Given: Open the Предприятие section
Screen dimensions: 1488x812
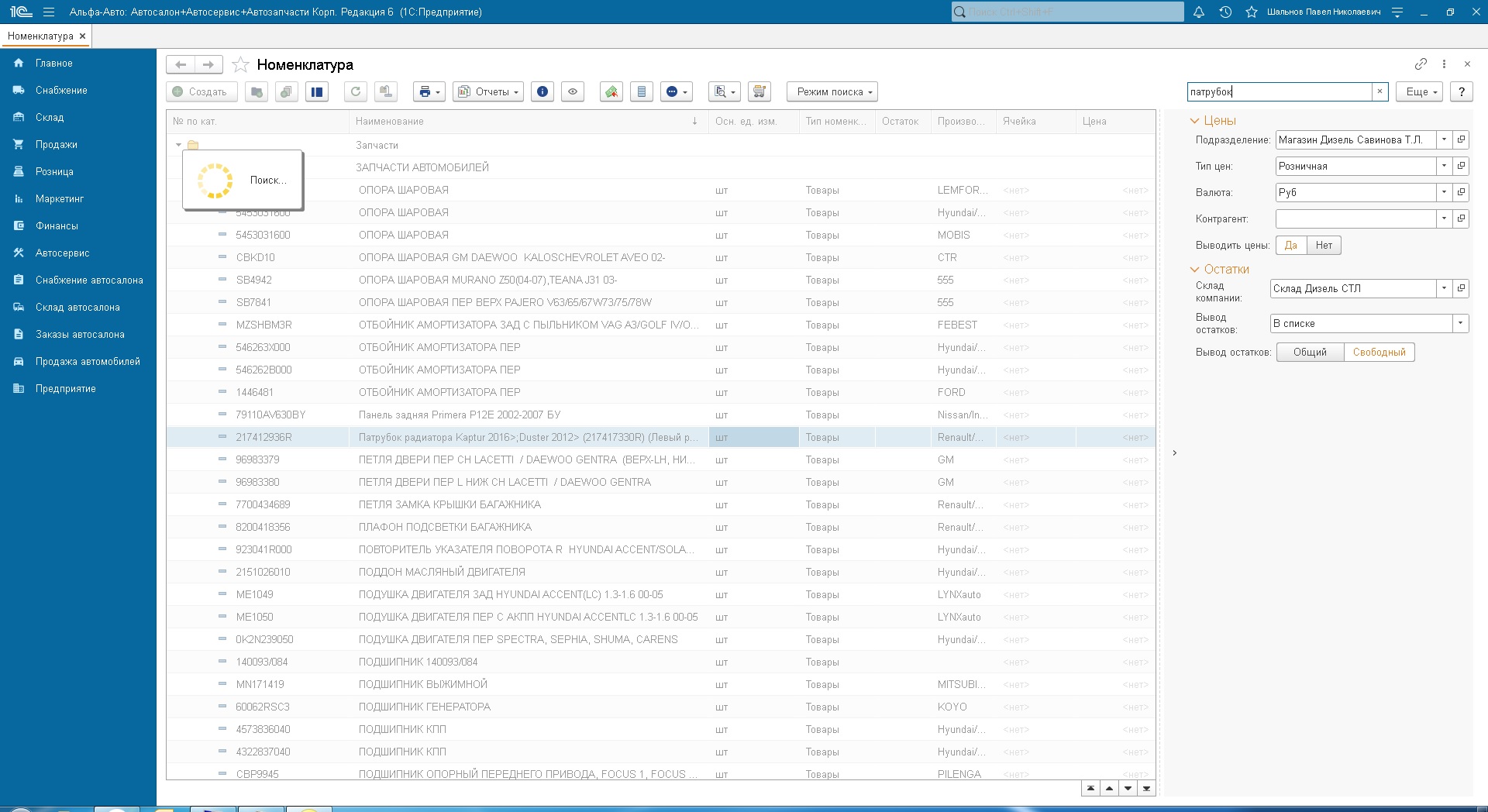Looking at the screenshot, I should tap(77, 389).
